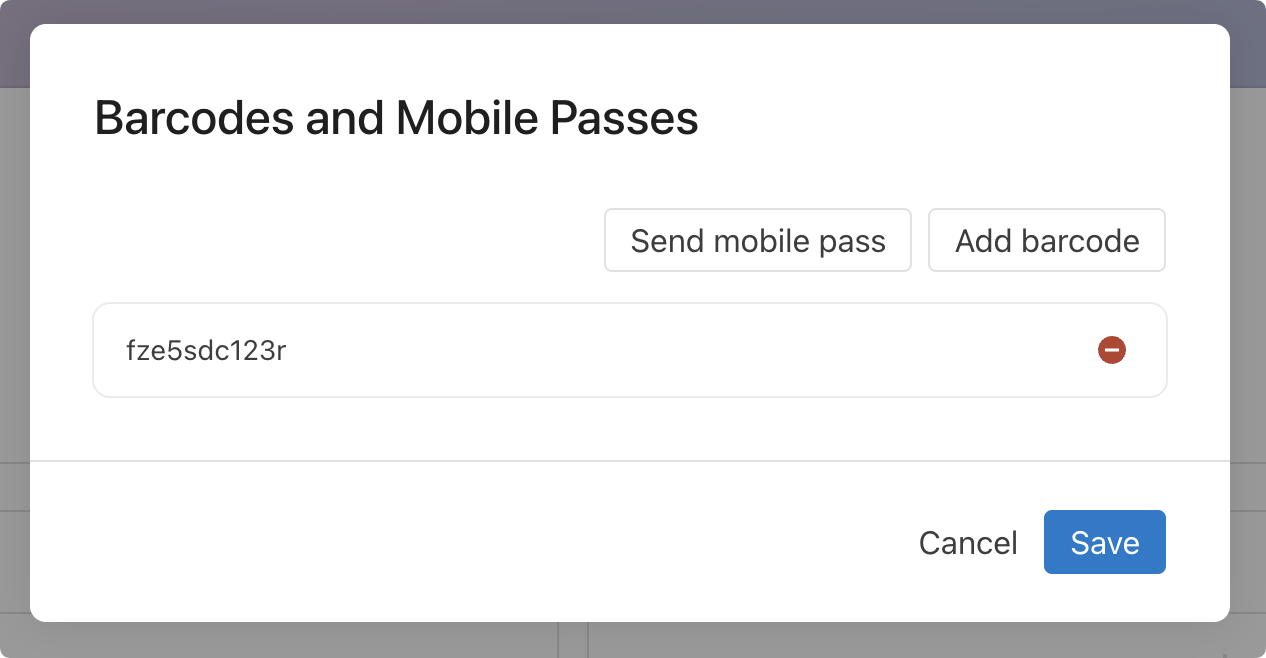The height and width of the screenshot is (658, 1266).
Task: Click blank dialog space left of Send mobile pass
Action: click(x=340, y=241)
